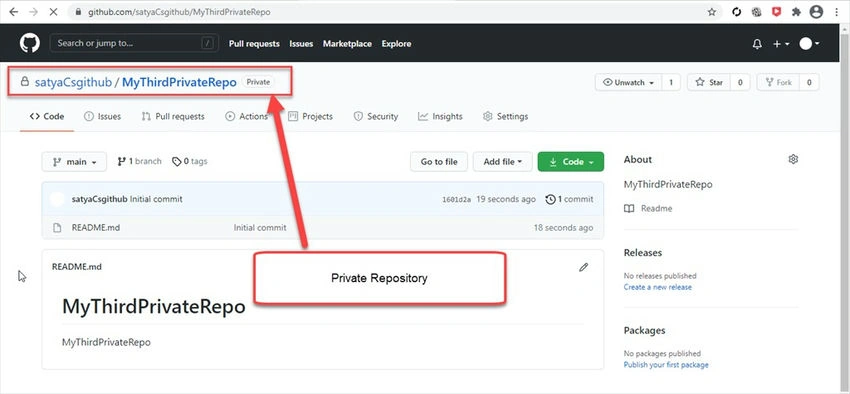Click the README.md heading above the preview

tap(76, 267)
